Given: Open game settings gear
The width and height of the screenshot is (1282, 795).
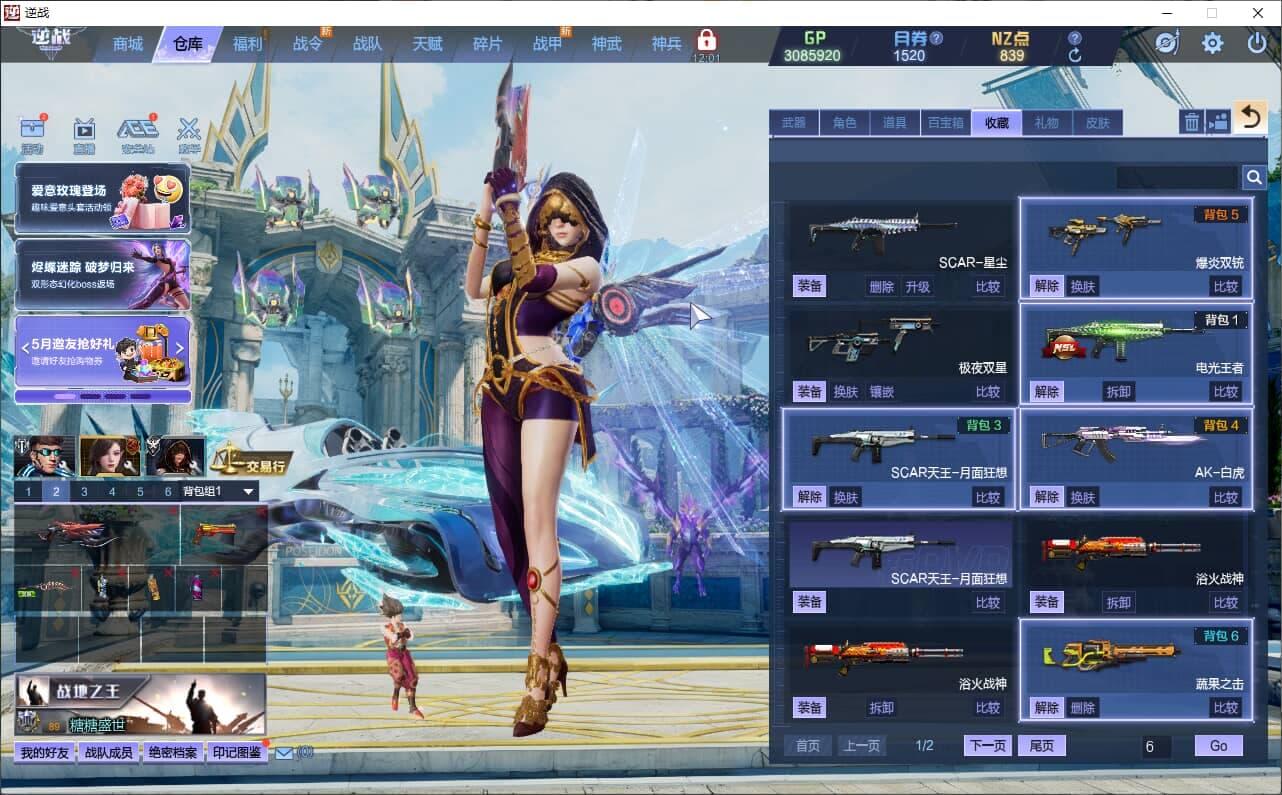Looking at the screenshot, I should [x=1212, y=43].
